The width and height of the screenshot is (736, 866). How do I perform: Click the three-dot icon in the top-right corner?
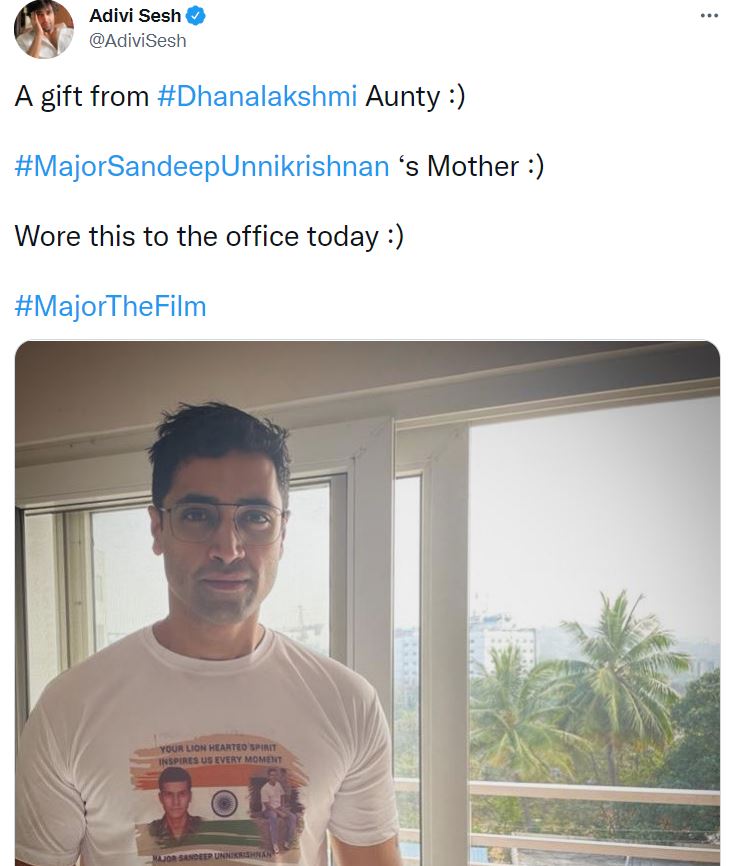[710, 15]
